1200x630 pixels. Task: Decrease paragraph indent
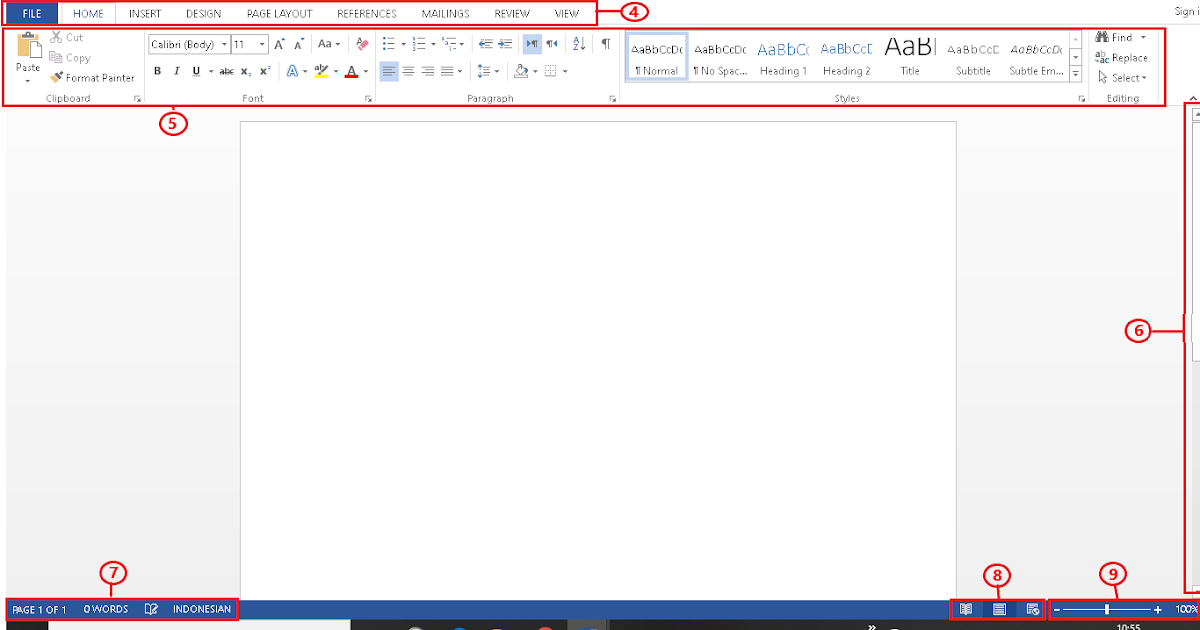click(x=485, y=44)
